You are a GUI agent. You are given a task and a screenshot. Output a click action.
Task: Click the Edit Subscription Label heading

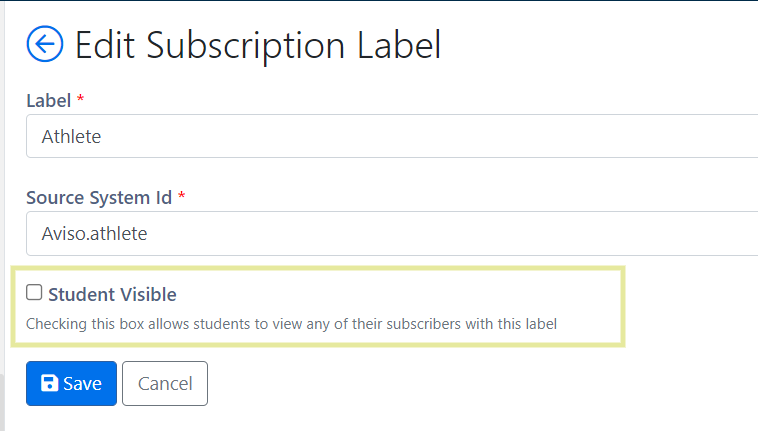pyautogui.click(x=258, y=45)
